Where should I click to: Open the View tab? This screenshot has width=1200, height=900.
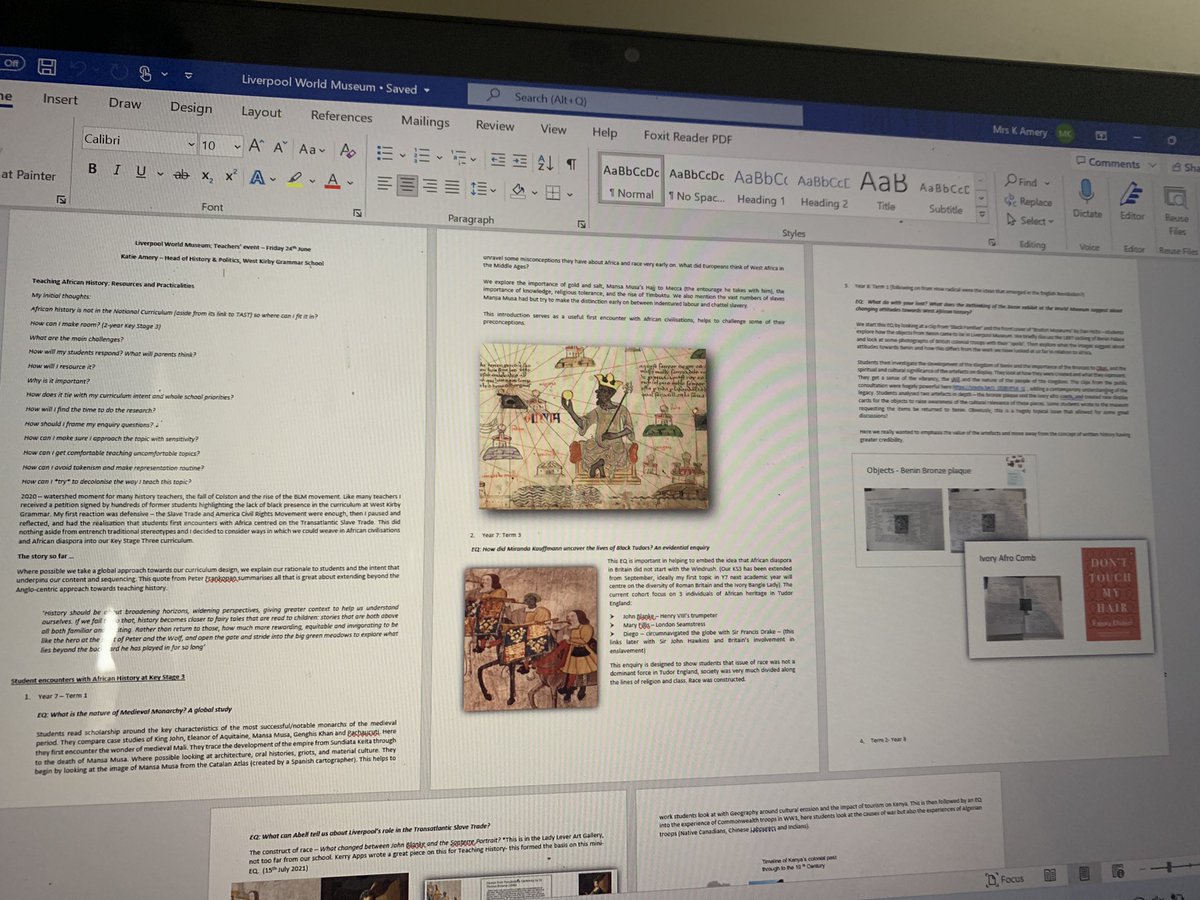click(553, 128)
